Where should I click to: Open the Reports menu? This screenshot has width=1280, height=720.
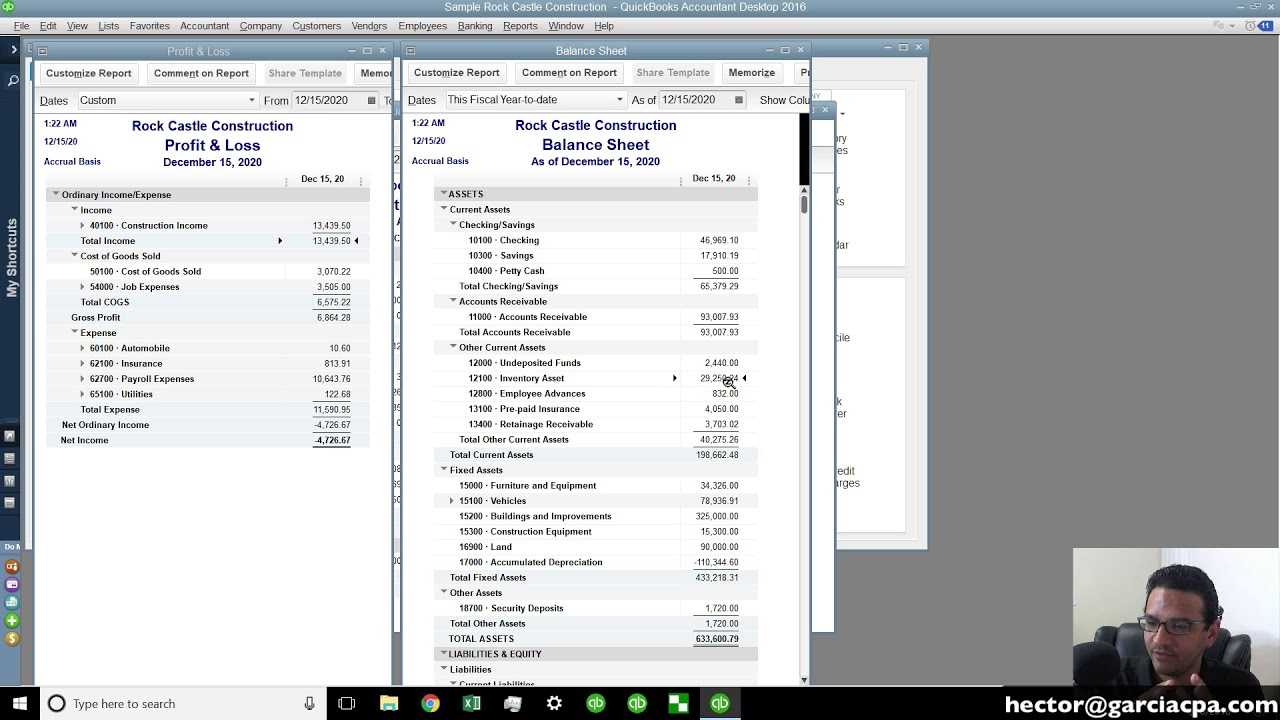coord(520,26)
